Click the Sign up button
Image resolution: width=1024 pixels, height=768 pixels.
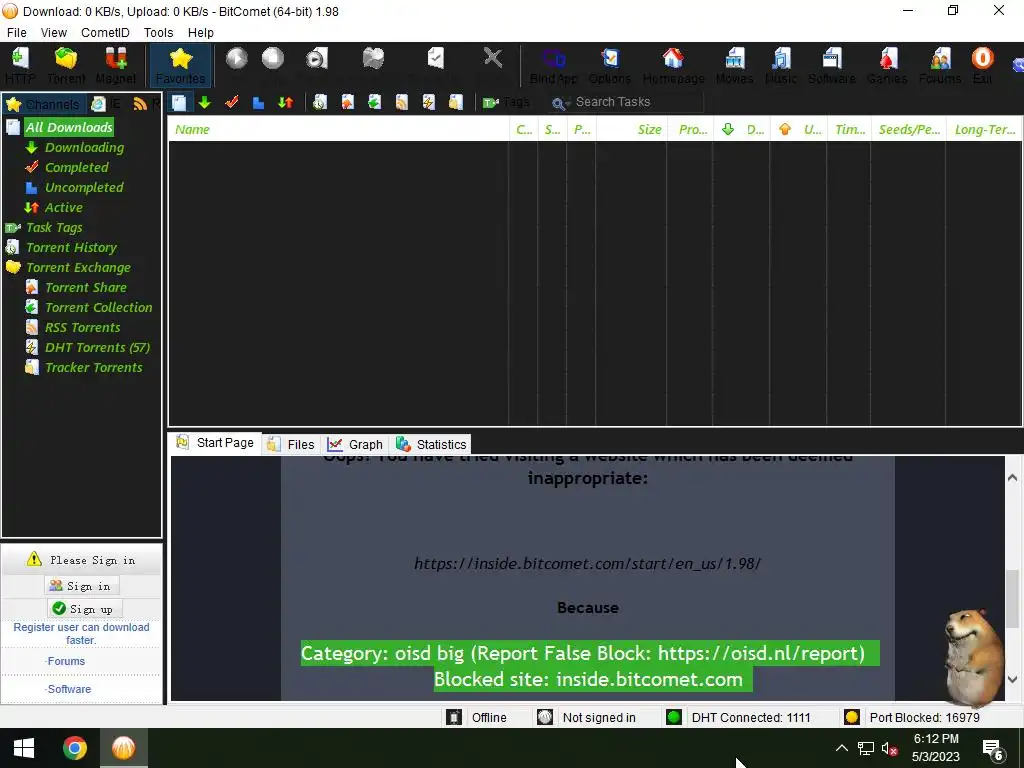pos(84,609)
